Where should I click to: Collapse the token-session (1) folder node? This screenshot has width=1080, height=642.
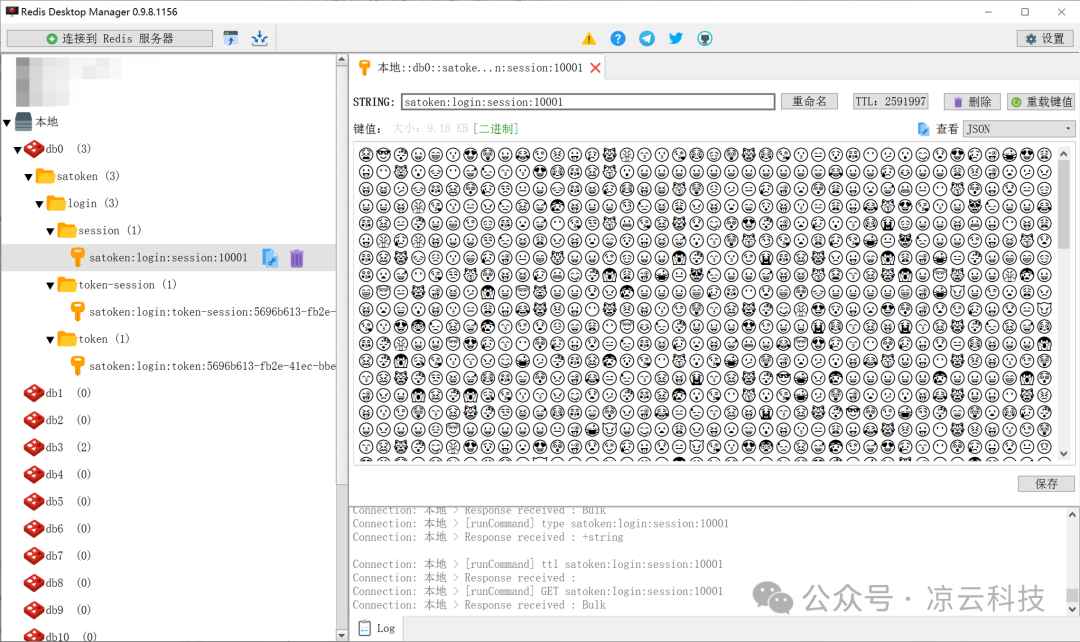pos(50,285)
